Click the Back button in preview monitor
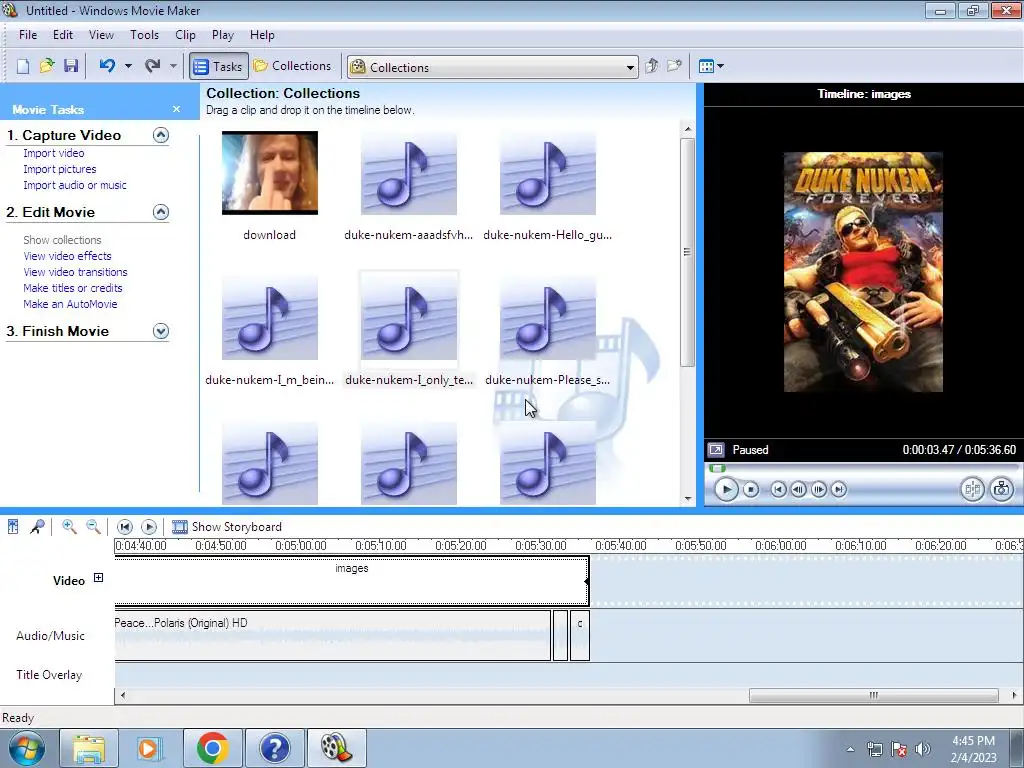The height and width of the screenshot is (768, 1024). 778,489
